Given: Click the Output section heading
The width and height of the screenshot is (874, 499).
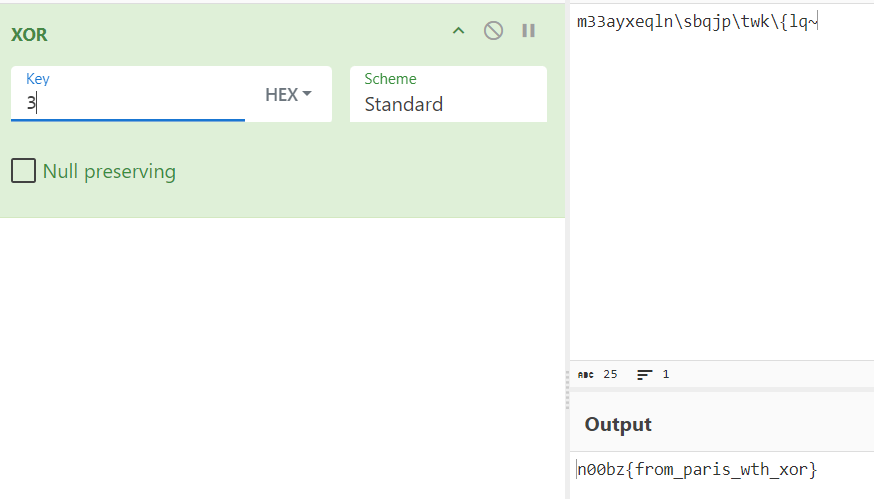Looking at the screenshot, I should [x=618, y=425].
